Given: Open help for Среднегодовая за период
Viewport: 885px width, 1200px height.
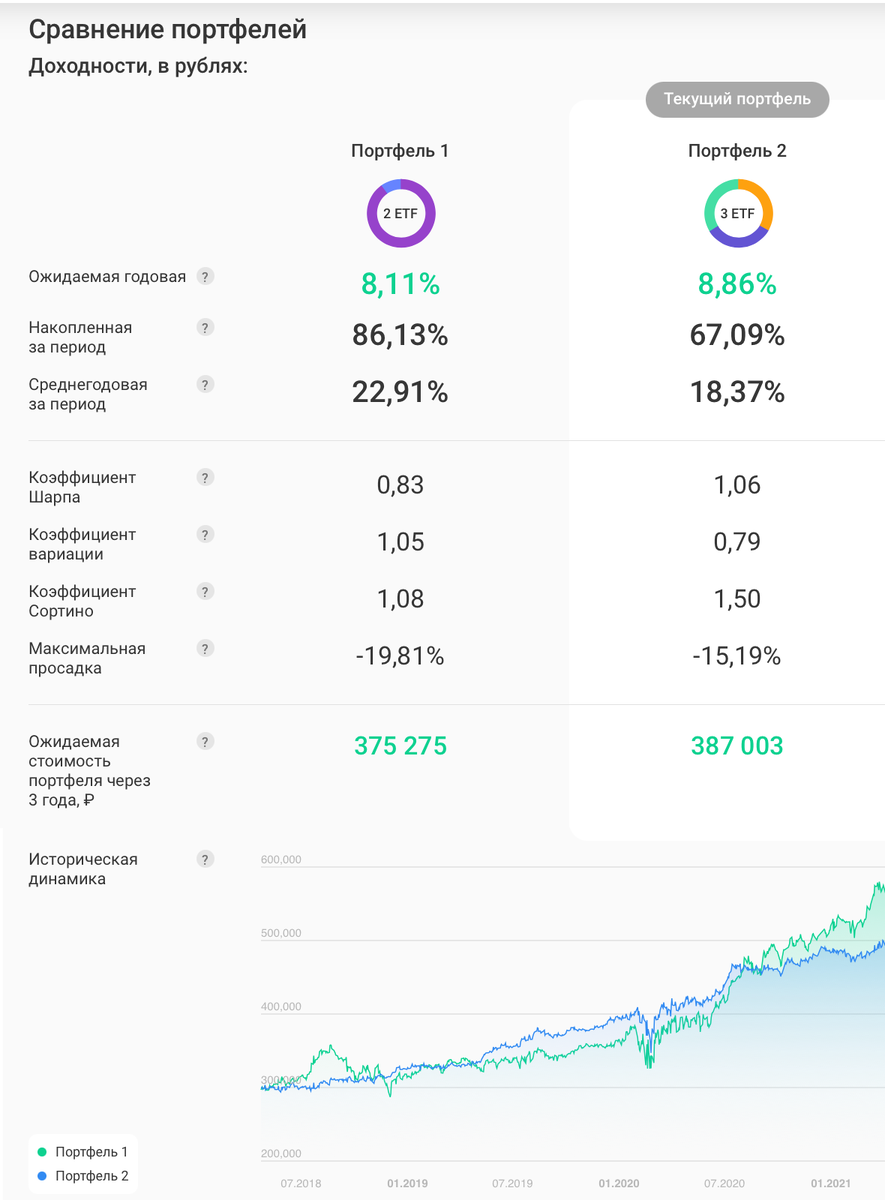Looking at the screenshot, I should (x=205, y=384).
